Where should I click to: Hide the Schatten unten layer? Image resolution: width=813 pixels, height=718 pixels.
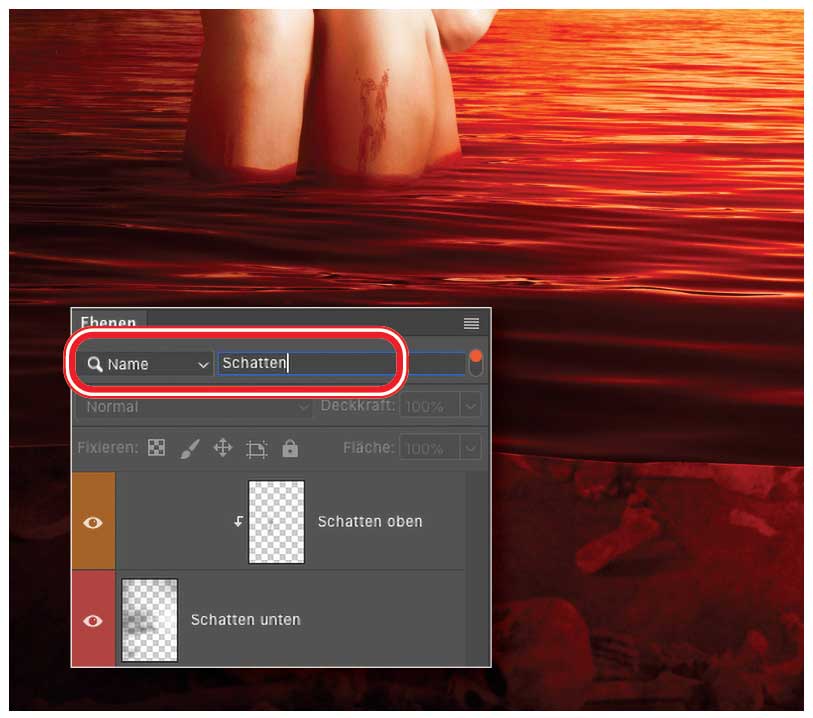click(x=93, y=621)
